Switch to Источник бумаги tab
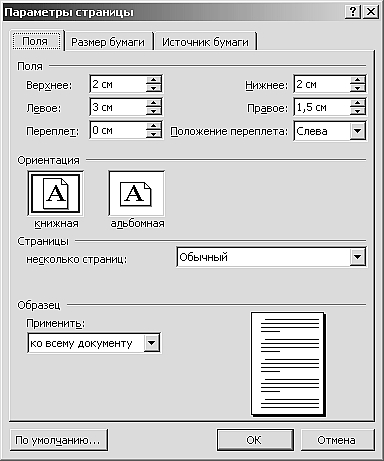This screenshot has width=384, height=461. tap(205, 42)
